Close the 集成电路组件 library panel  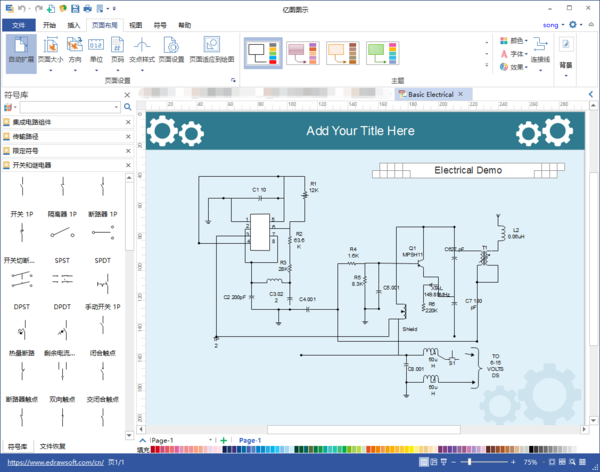(x=127, y=122)
